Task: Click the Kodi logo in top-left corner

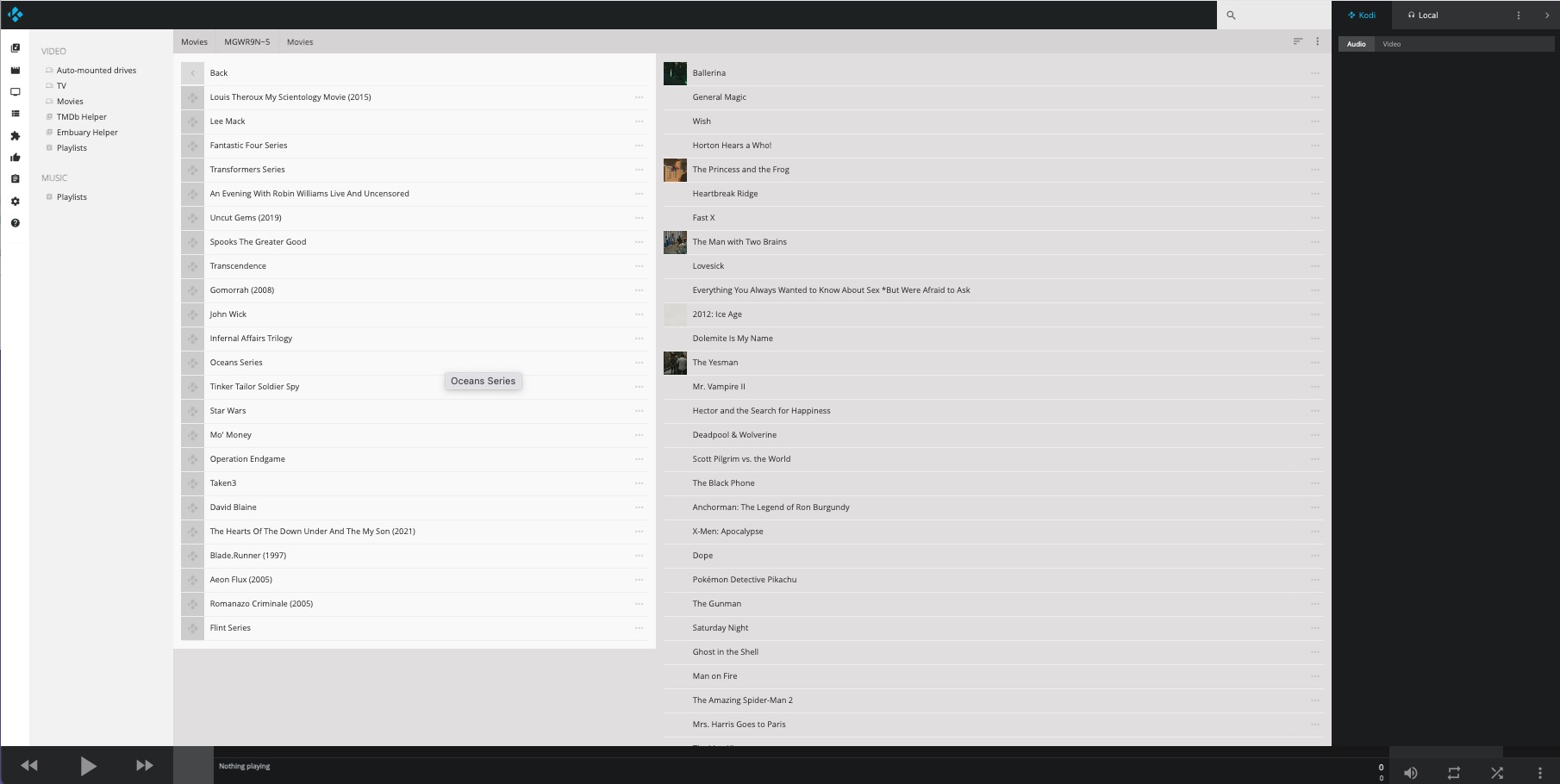Action: 16,15
